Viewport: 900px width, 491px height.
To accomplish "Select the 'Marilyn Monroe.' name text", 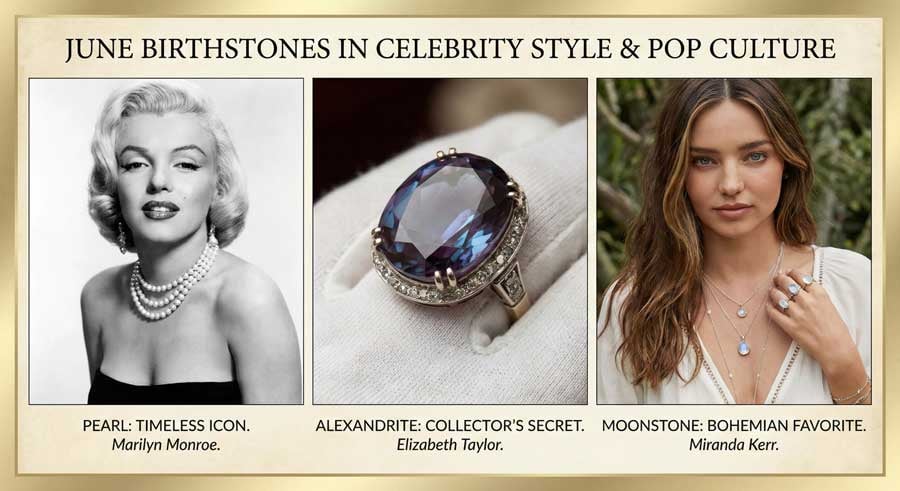I will pos(165,446).
